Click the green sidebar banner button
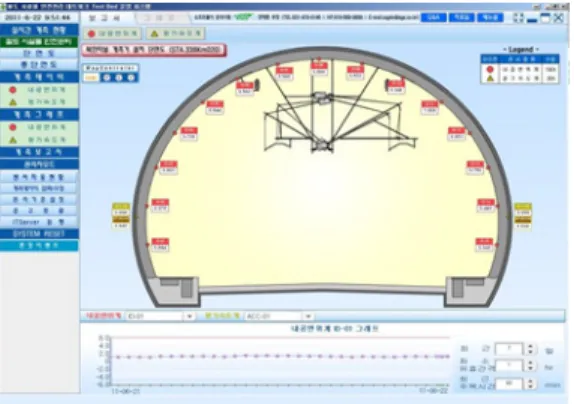The width and height of the screenshot is (574, 404). click(39, 42)
